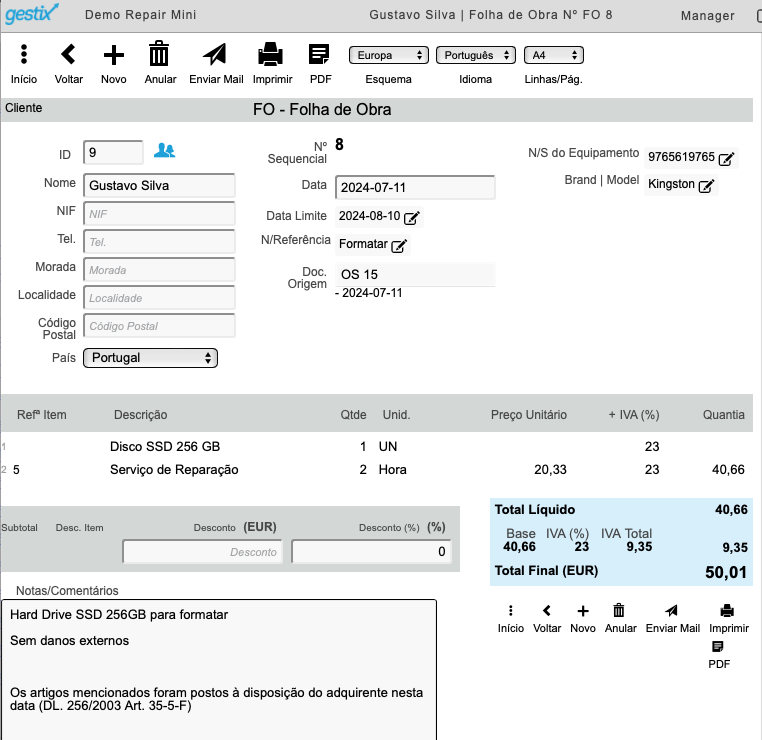Click the Nome field Gustavo Silva

[159, 186]
